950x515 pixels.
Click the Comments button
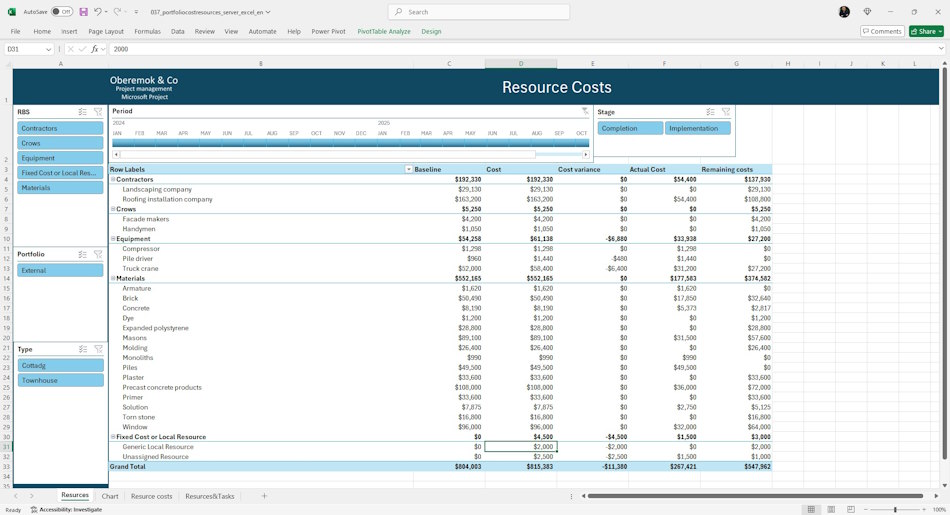(x=882, y=32)
